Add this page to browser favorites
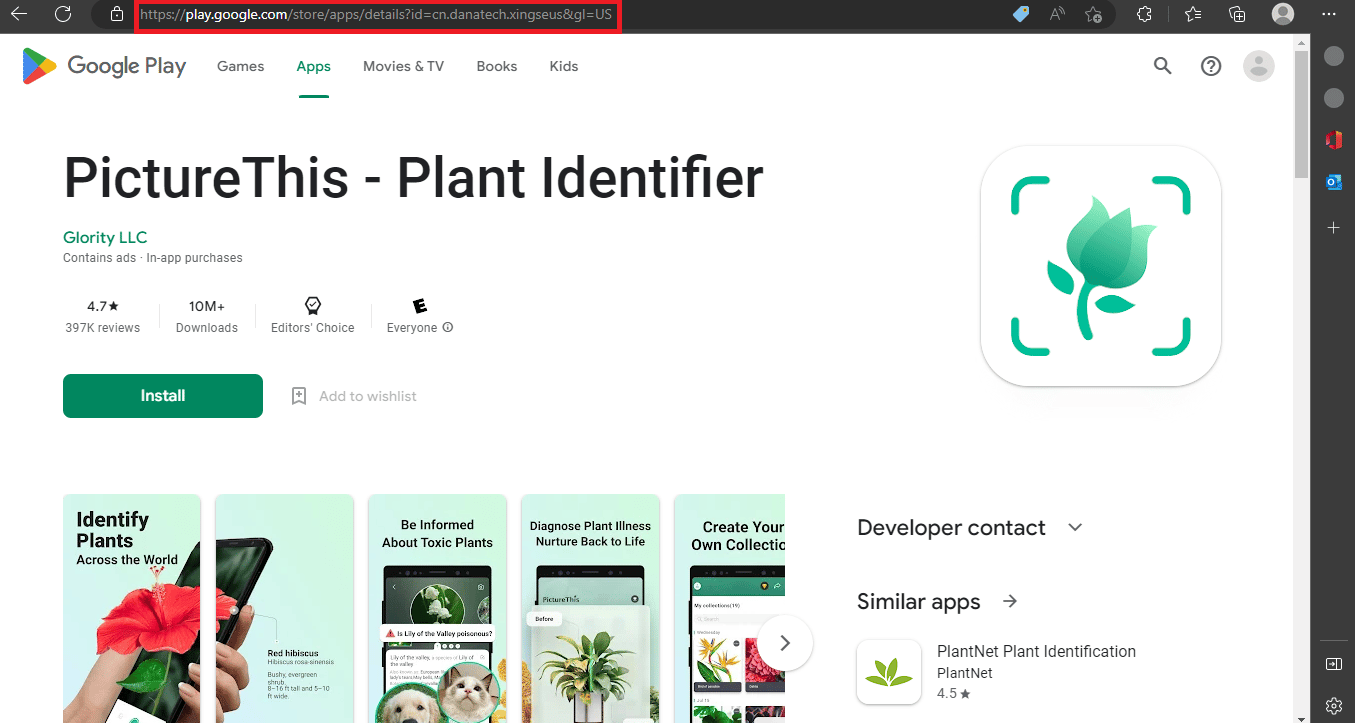The height and width of the screenshot is (723, 1355). 1093,14
